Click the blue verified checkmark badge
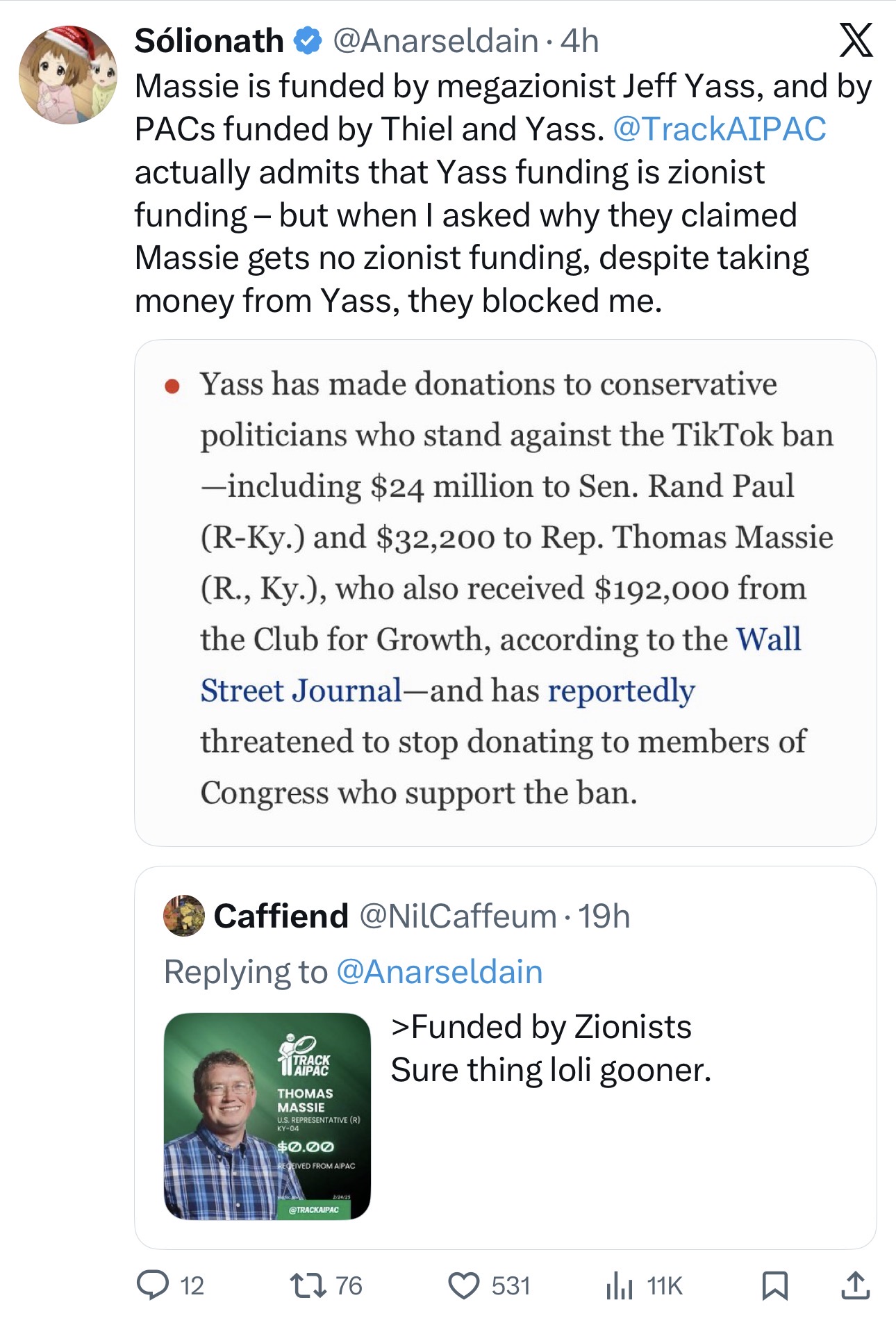Image resolution: width=896 pixels, height=1325 pixels. [x=308, y=41]
